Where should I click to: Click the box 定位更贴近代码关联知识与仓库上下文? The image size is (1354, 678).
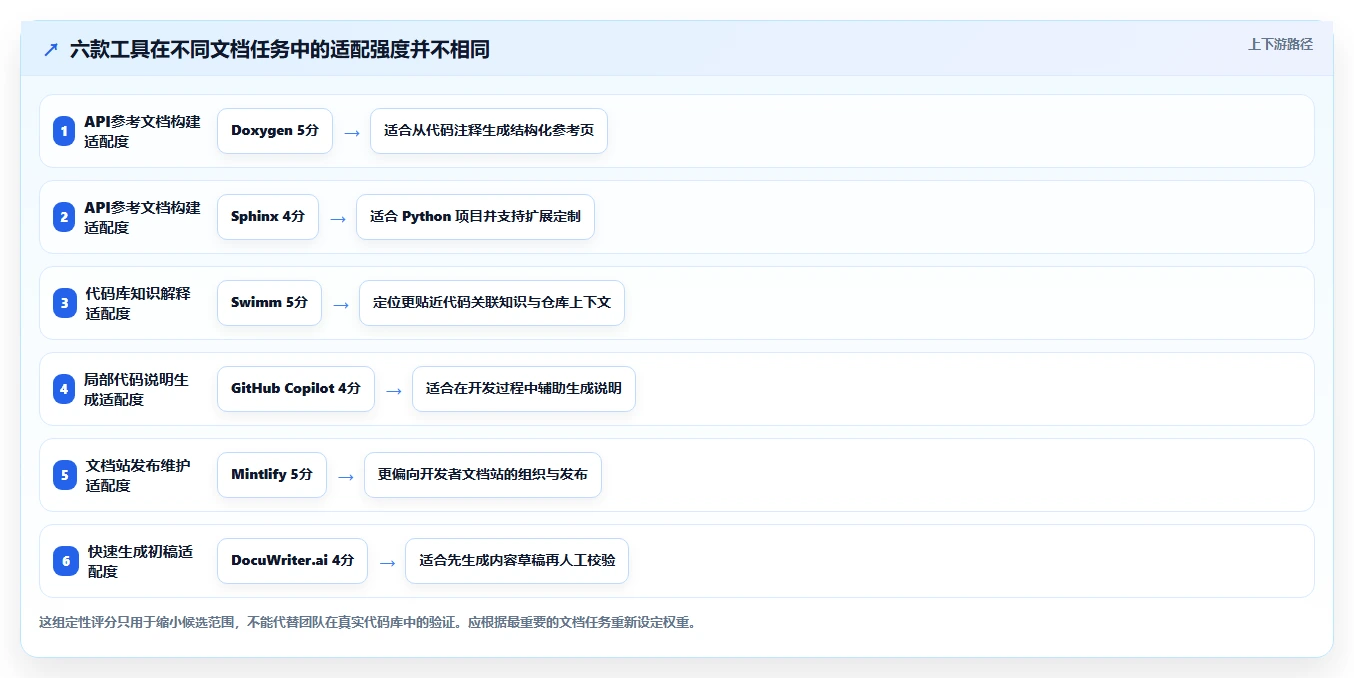pyautogui.click(x=492, y=303)
